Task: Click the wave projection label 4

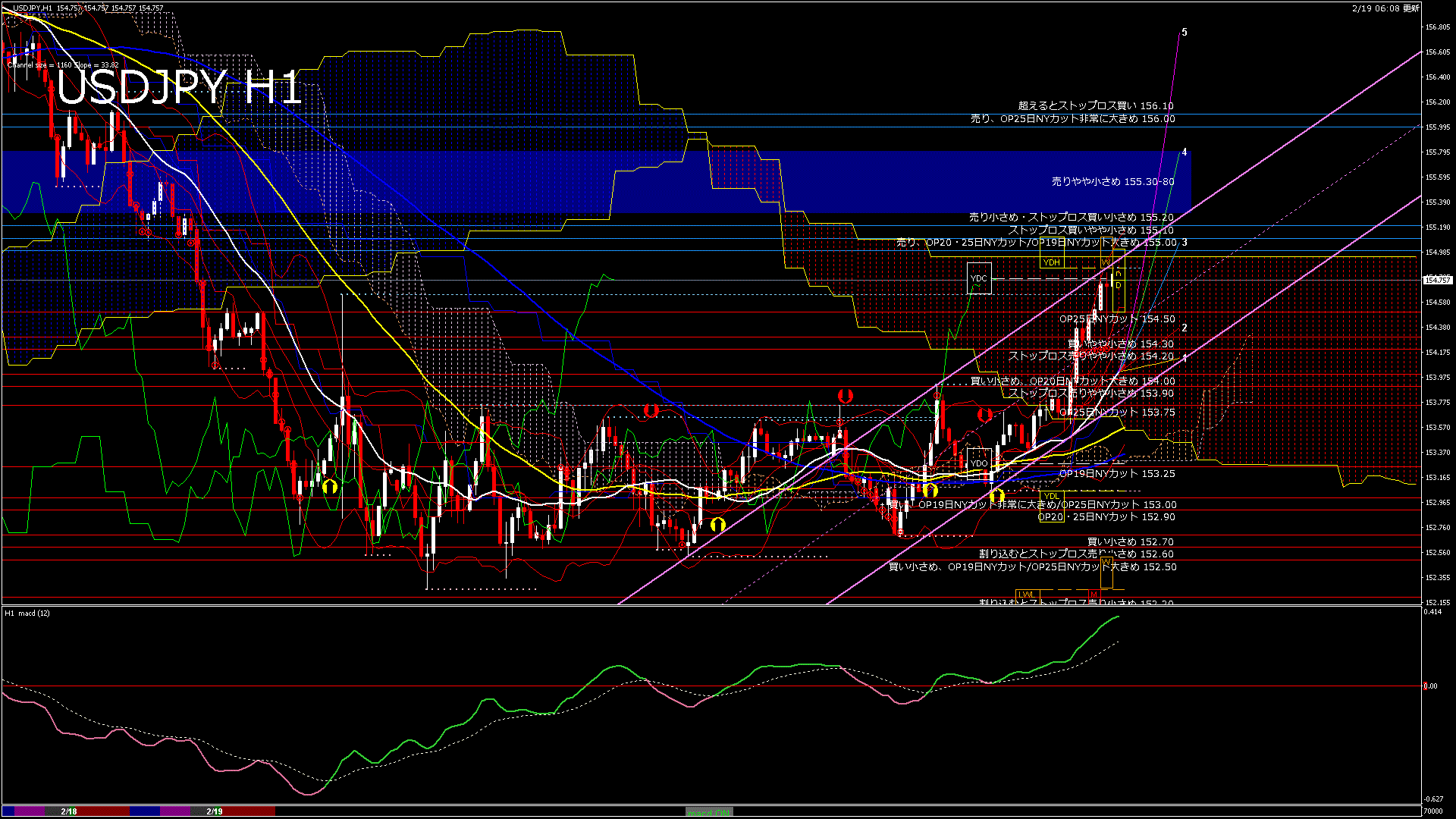Action: coord(1185,152)
